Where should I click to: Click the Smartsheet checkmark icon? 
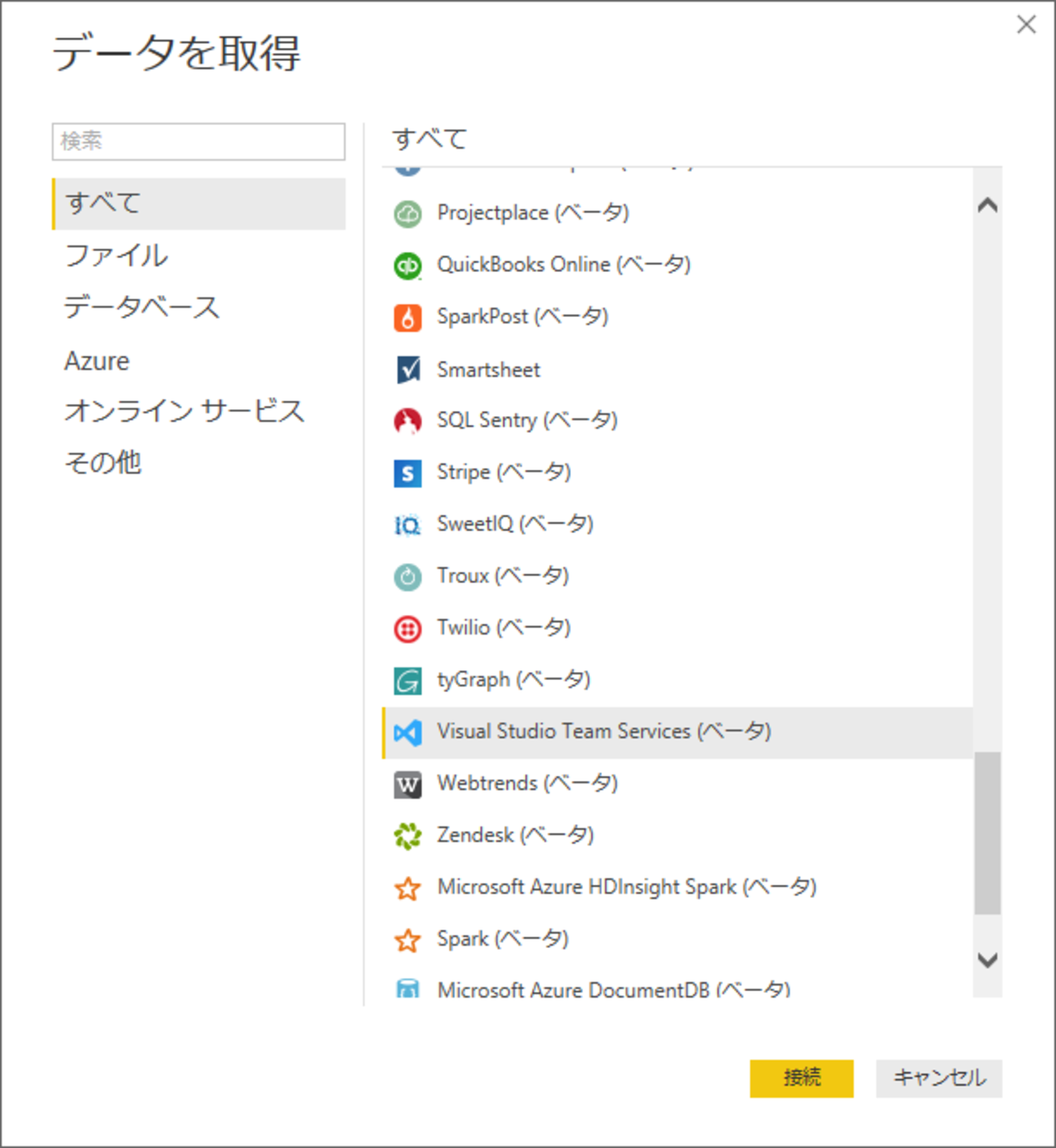pos(408,370)
